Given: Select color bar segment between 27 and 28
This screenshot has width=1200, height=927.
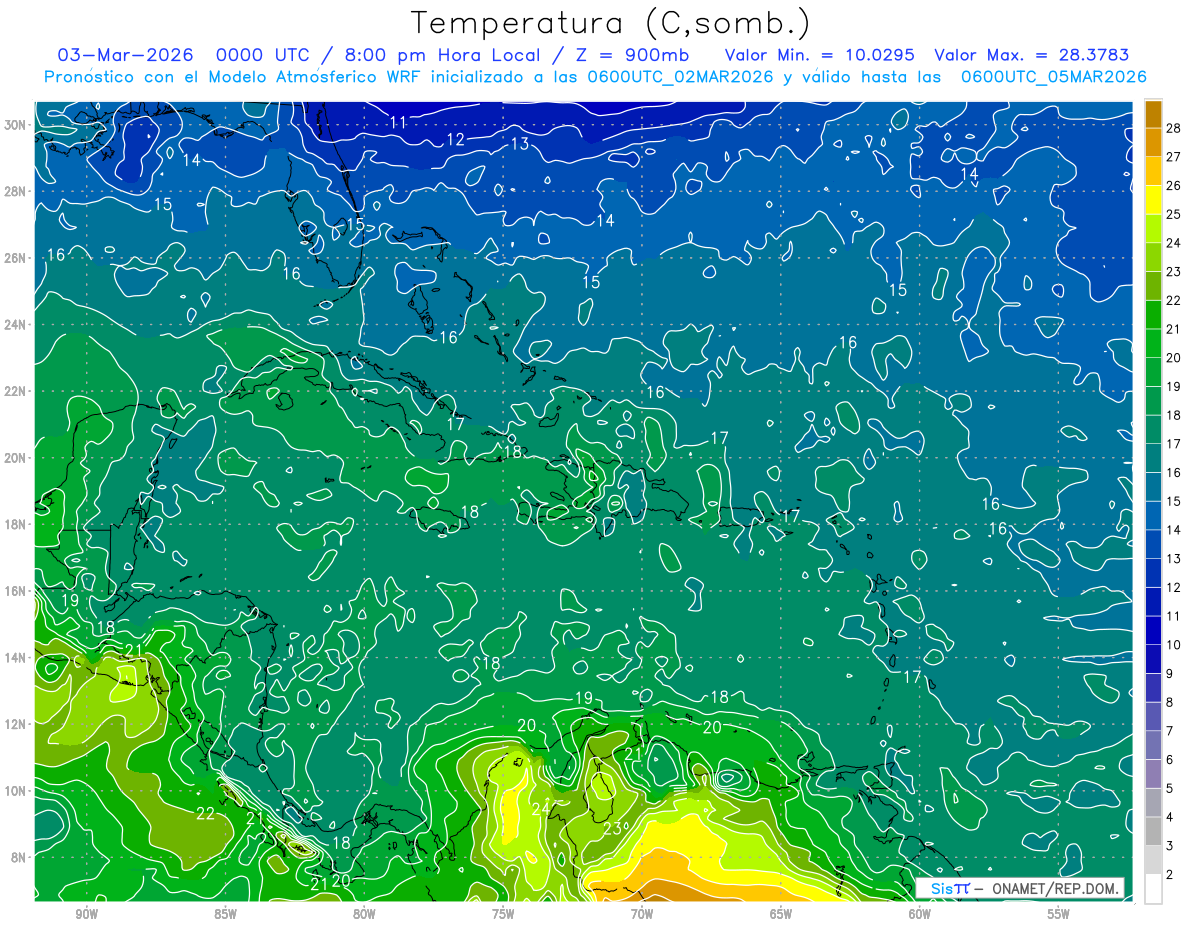Looking at the screenshot, I should [x=1153, y=142].
